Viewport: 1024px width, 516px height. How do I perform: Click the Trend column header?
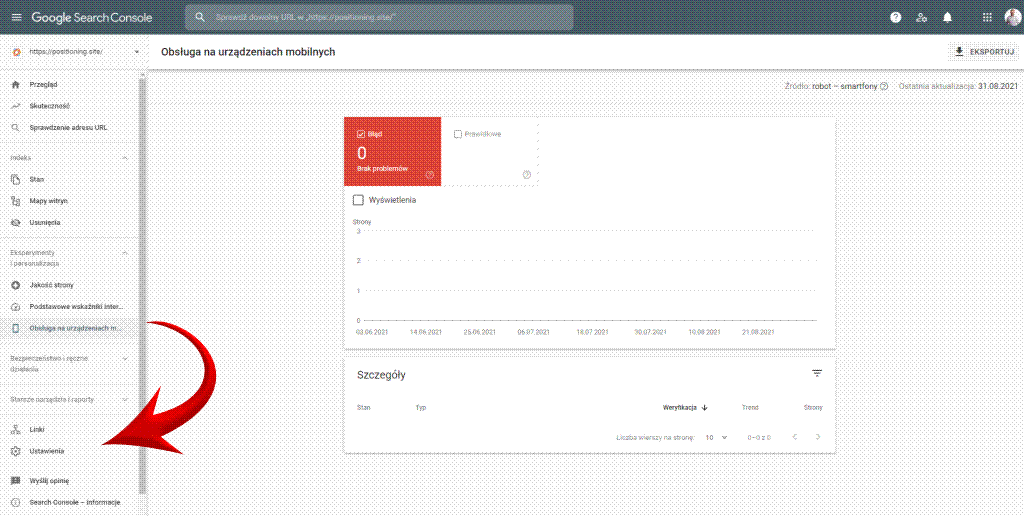750,408
